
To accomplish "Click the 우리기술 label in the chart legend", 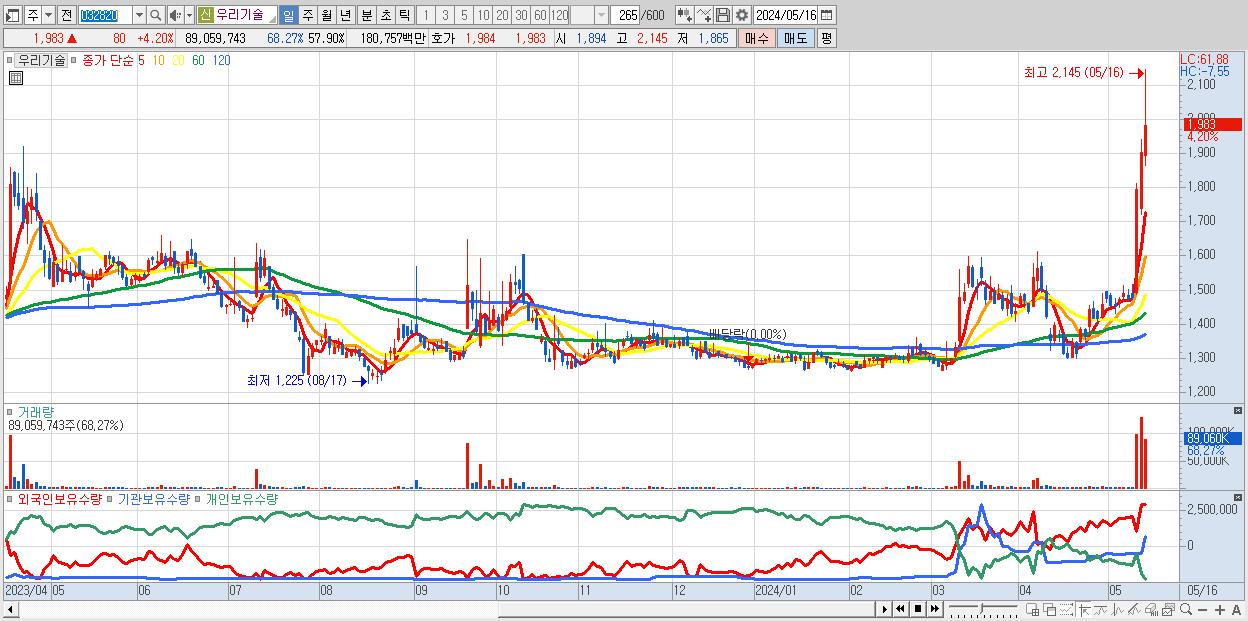I will coord(42,60).
